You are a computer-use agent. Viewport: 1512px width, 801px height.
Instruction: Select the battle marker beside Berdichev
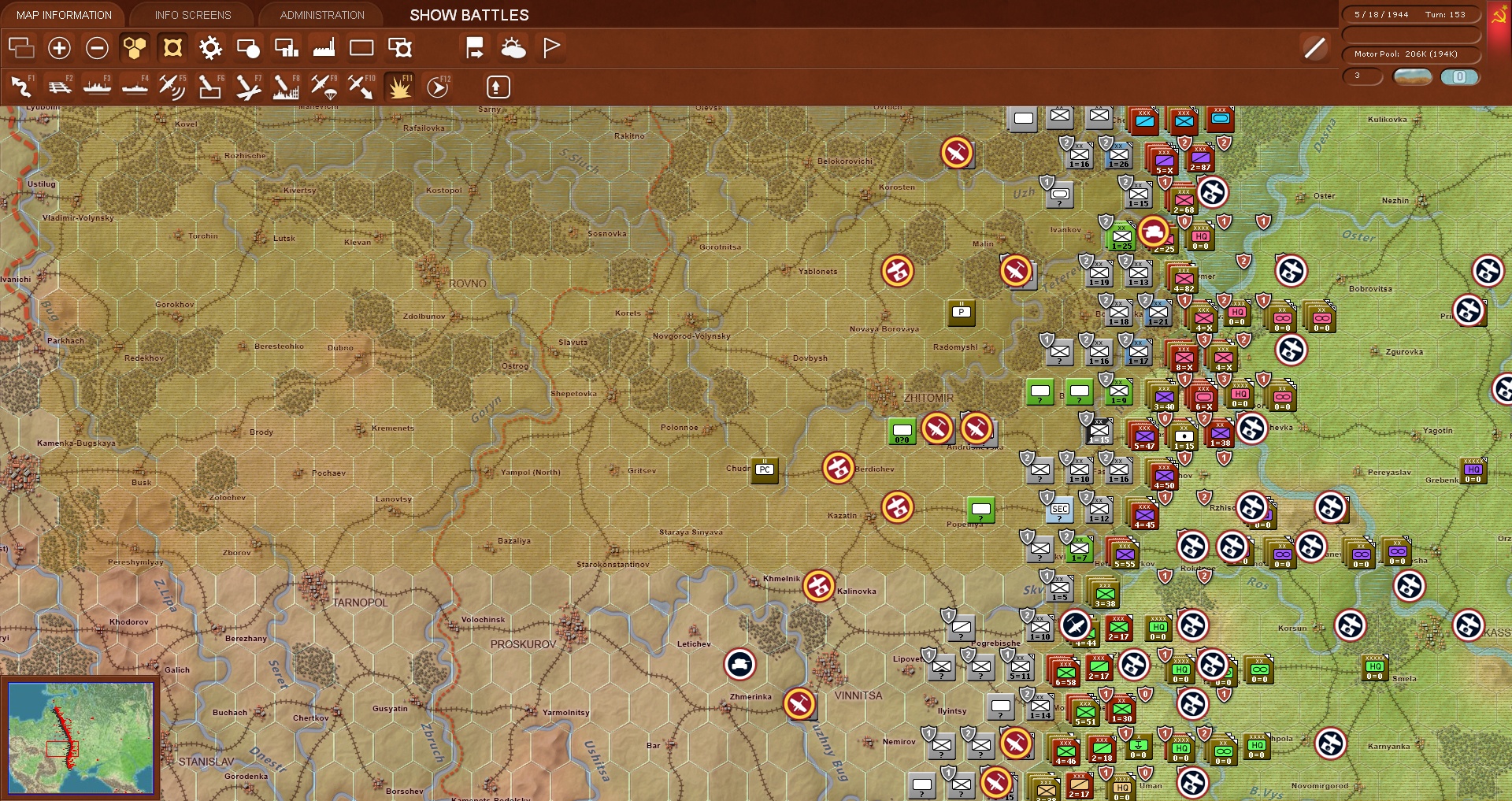pos(839,468)
